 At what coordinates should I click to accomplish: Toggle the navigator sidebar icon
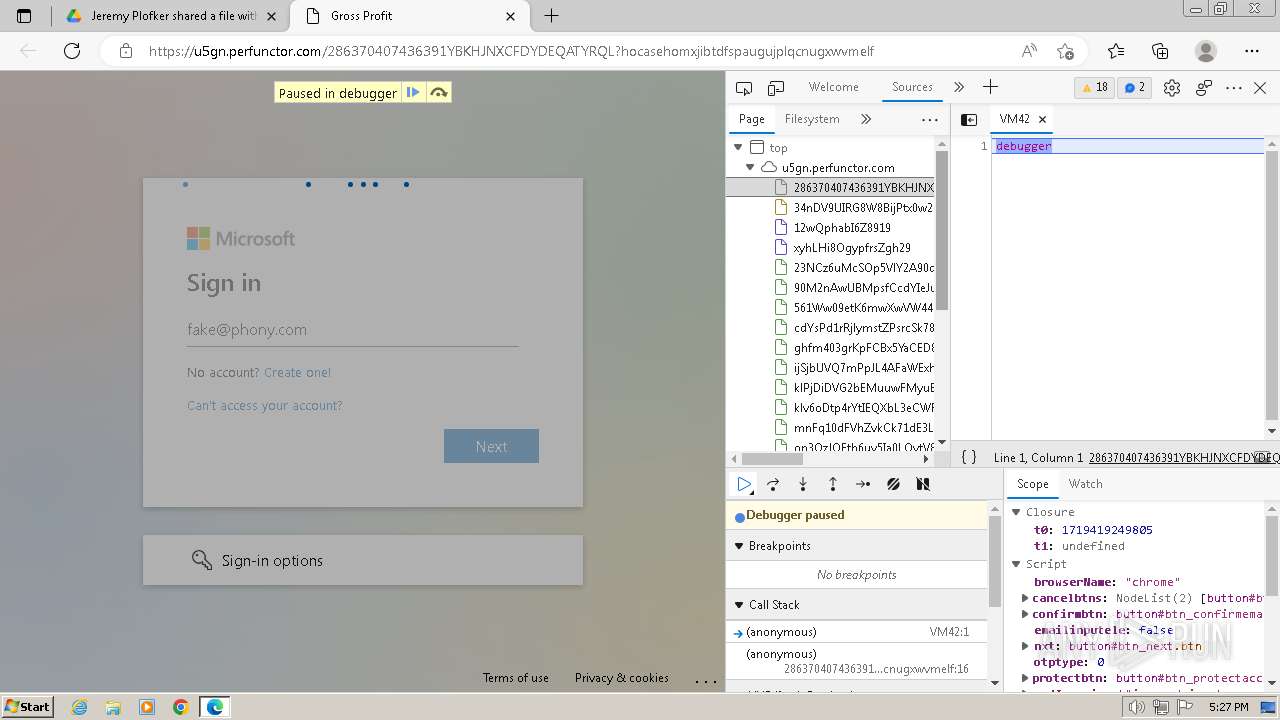(x=969, y=120)
